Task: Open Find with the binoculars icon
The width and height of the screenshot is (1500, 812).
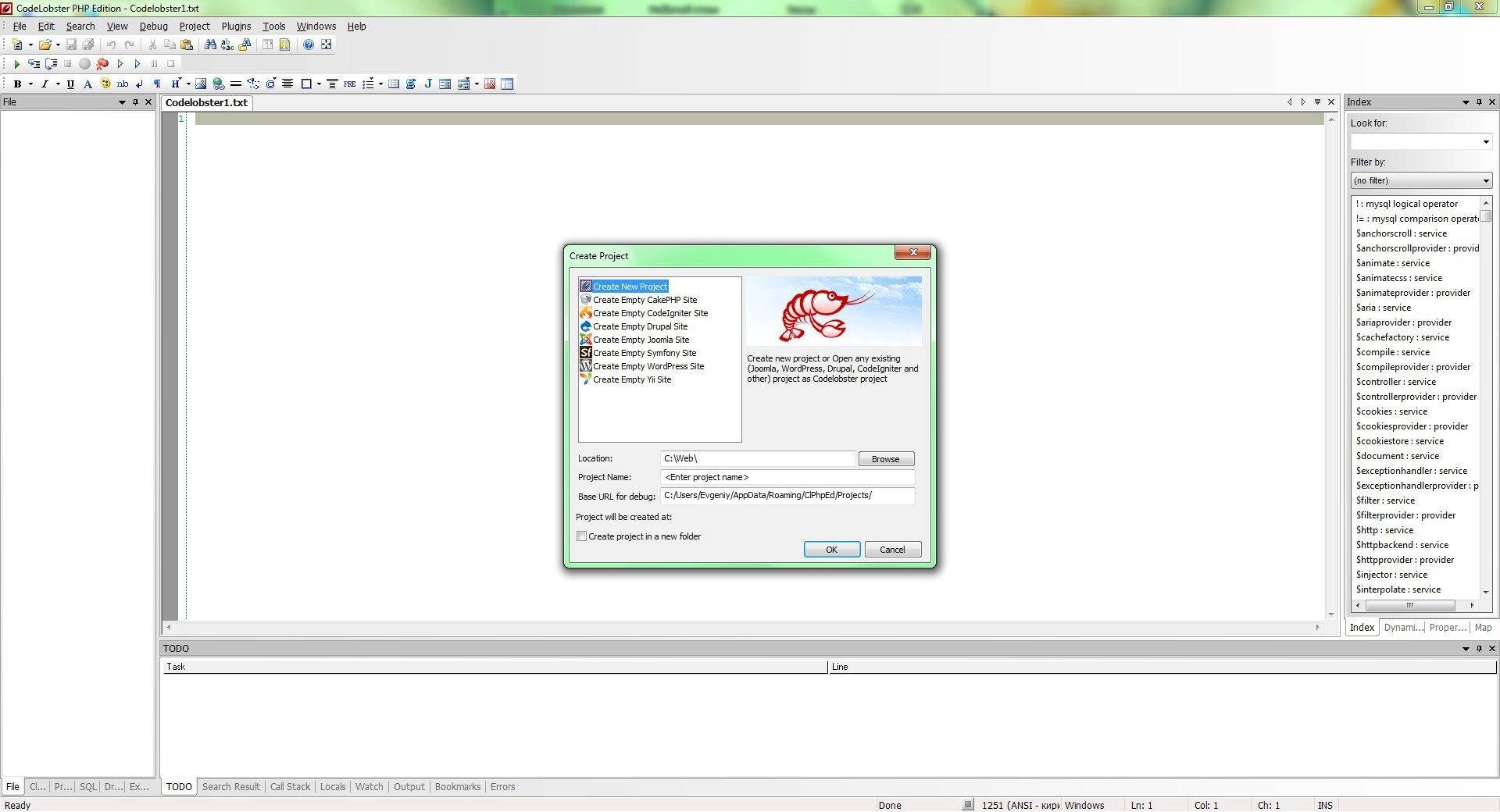Action: tap(210, 45)
